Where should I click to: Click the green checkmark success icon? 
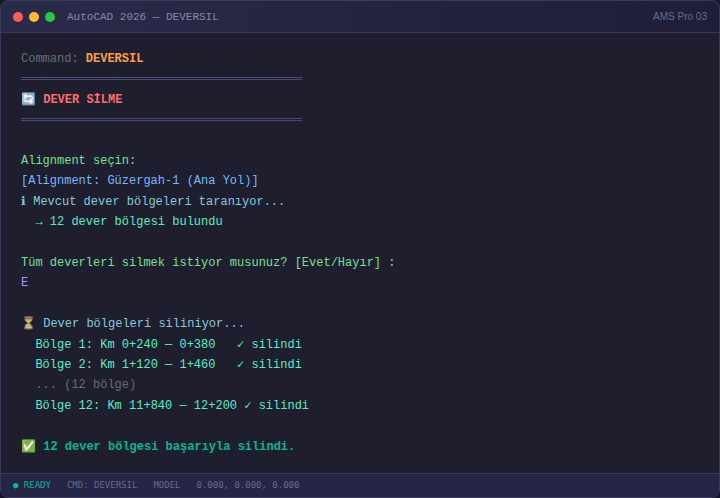[28, 446]
